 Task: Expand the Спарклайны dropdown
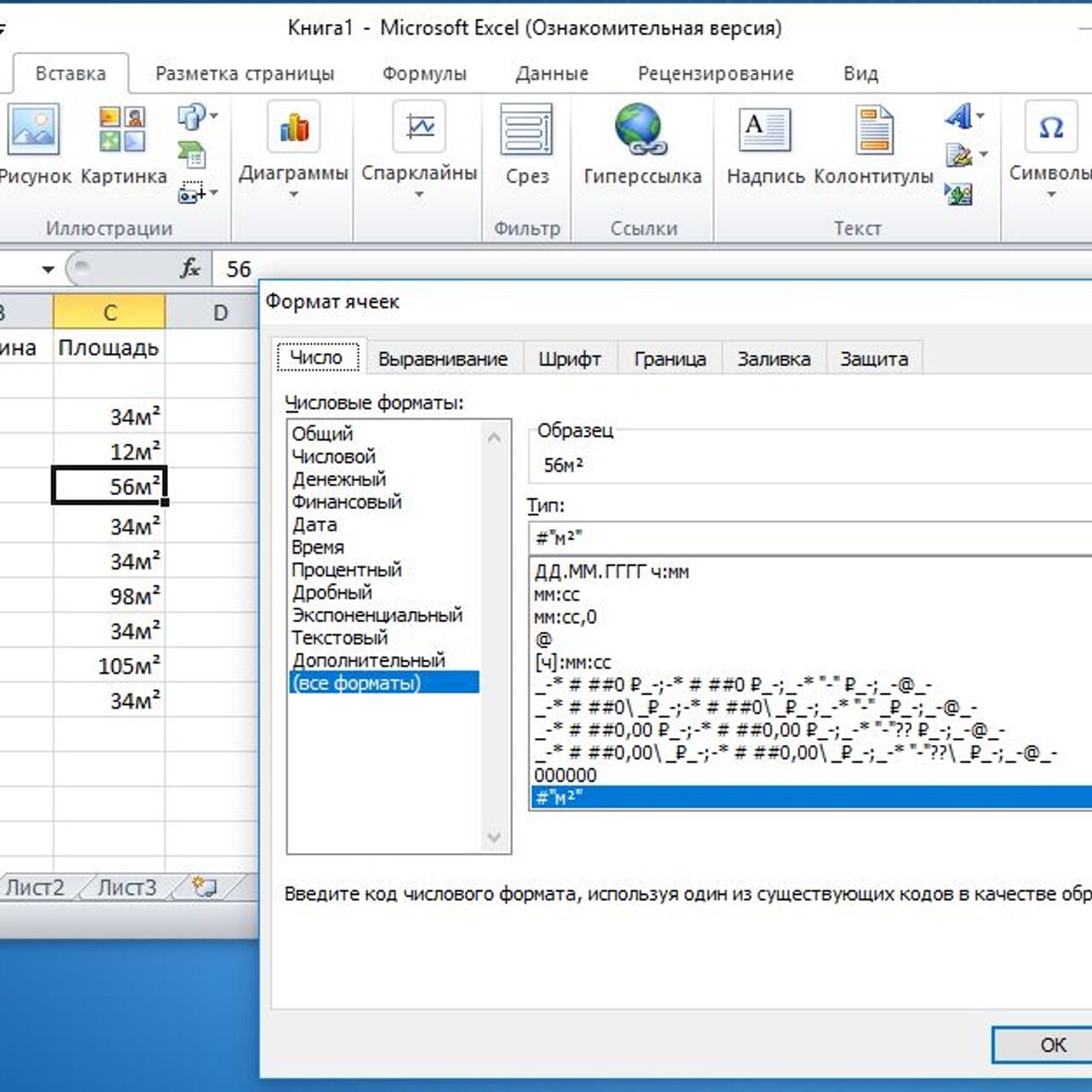pos(419,195)
